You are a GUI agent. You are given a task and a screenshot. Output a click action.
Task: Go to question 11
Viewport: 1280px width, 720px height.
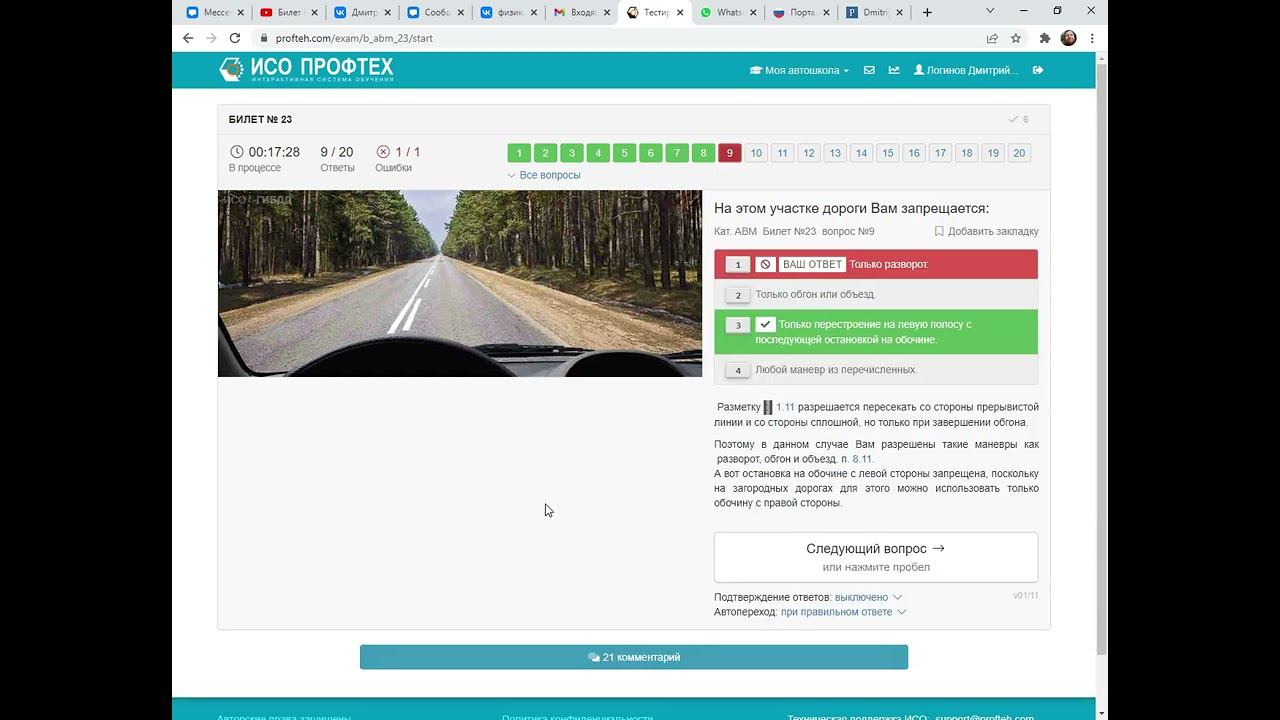[782, 153]
